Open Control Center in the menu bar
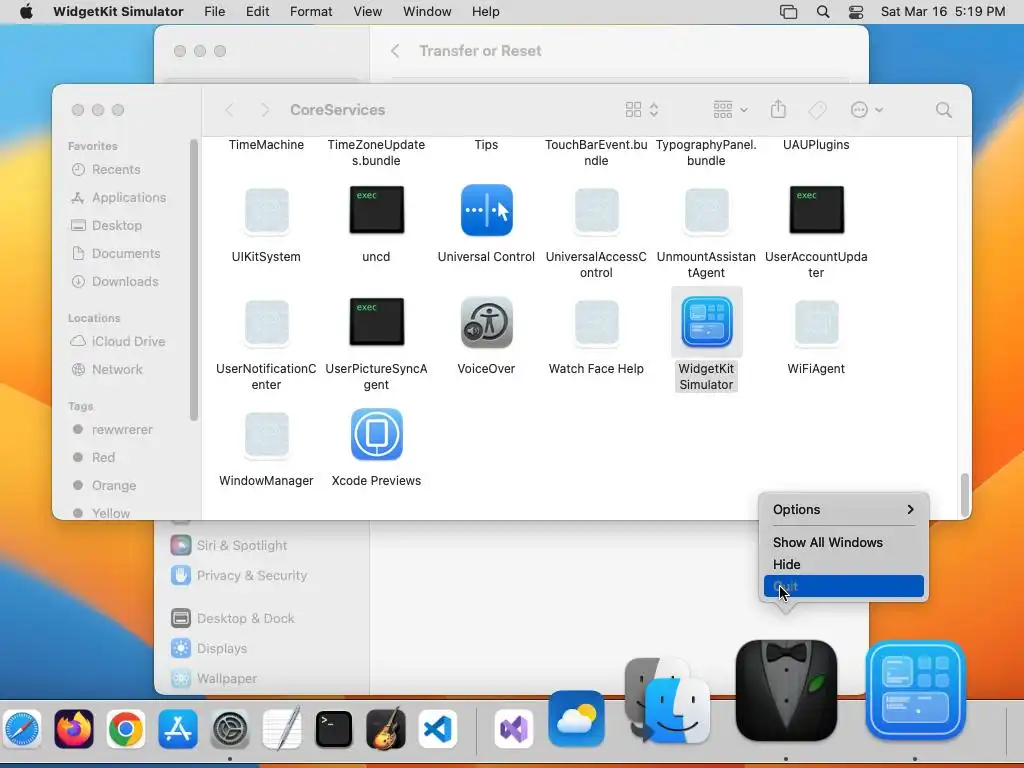Screen dimensions: 1024x768 (x=856, y=12)
